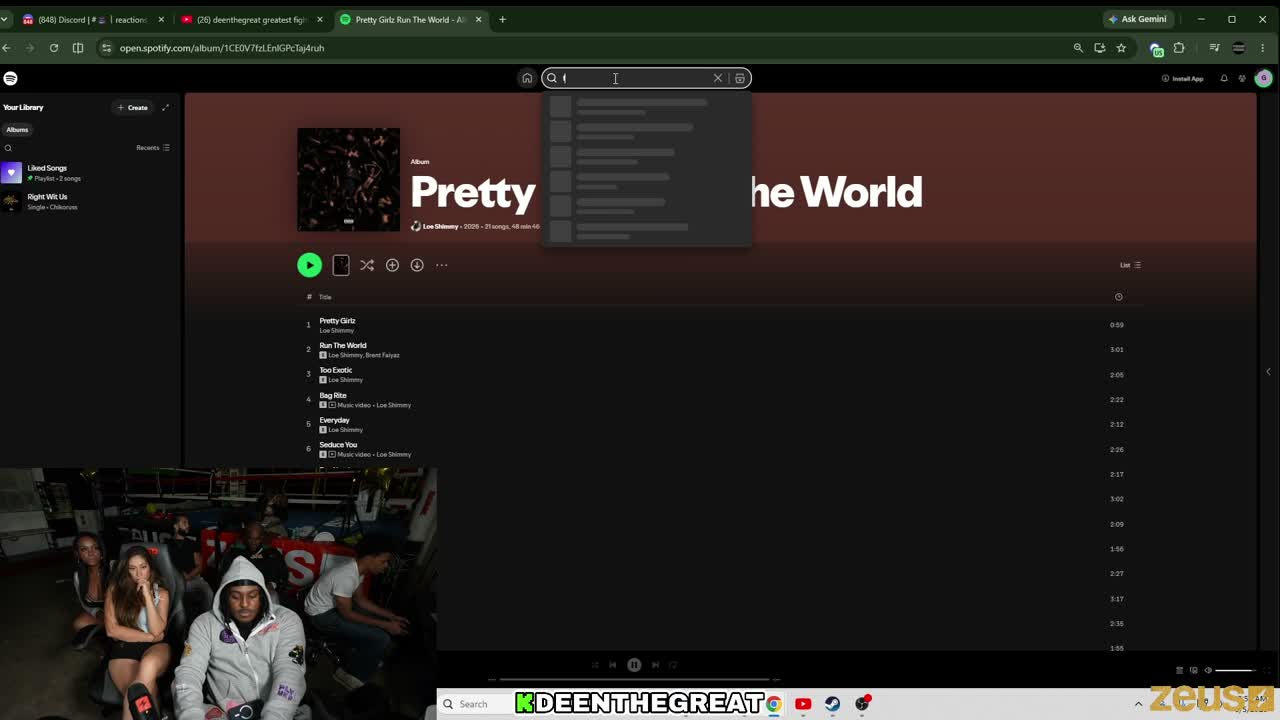Open the Browse icon in search bar
The image size is (1280, 720).
[740, 78]
